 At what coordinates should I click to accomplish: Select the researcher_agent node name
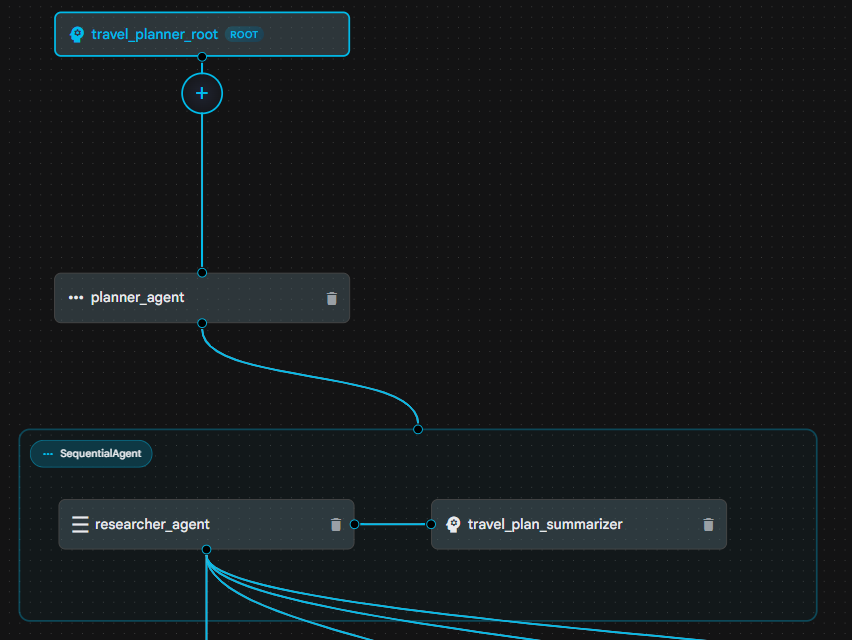[152, 524]
